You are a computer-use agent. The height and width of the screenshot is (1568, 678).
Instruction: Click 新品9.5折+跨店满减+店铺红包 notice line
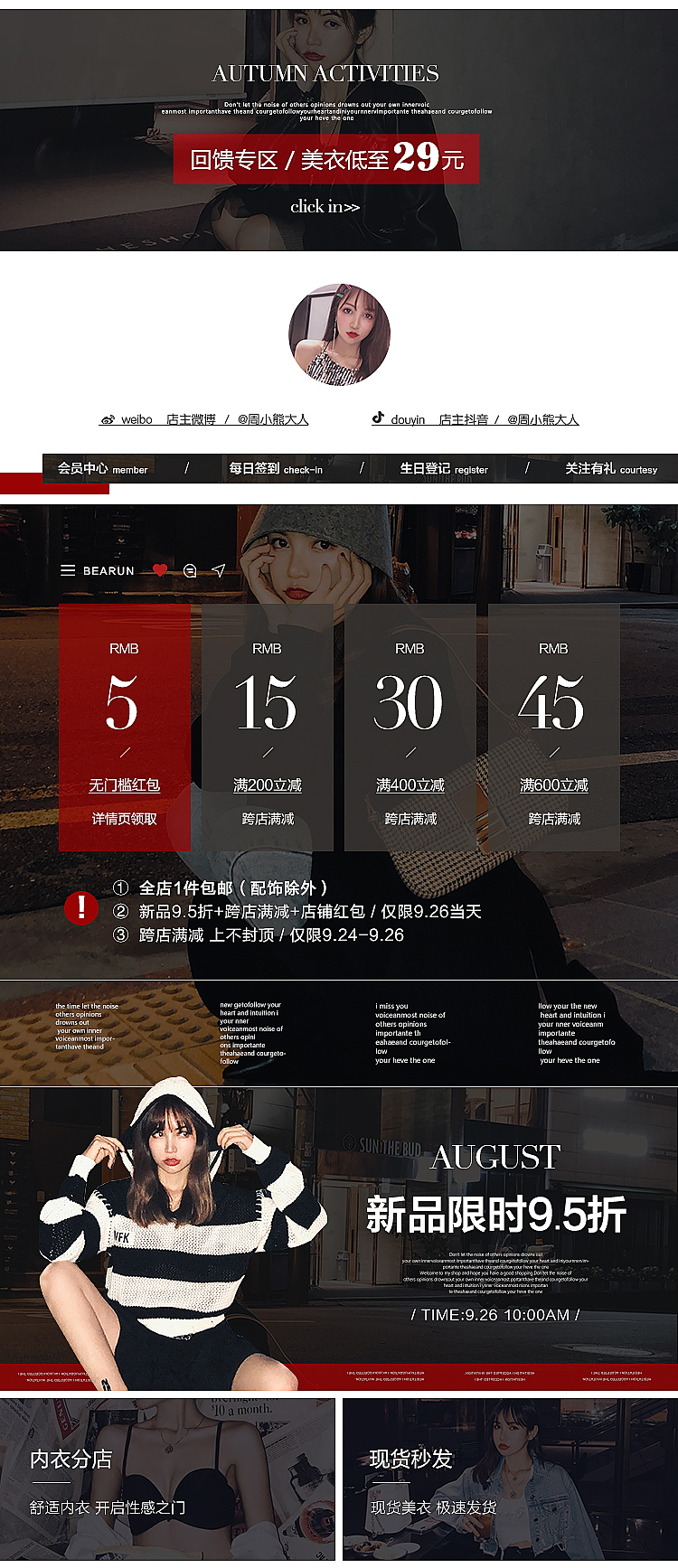click(297, 912)
